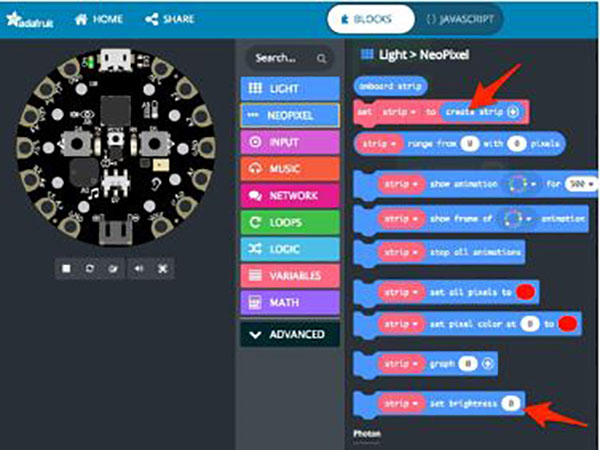
Task: Select the Loops blocks category
Action: (288, 222)
